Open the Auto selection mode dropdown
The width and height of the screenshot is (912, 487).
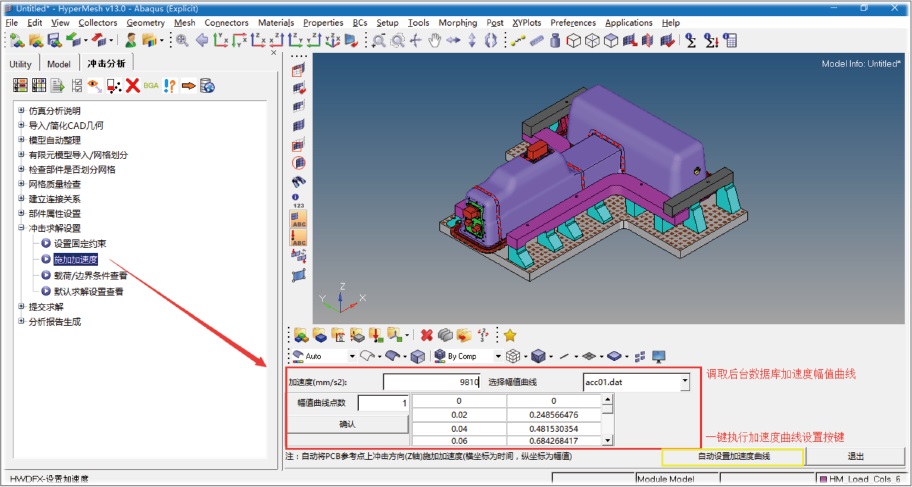pos(352,356)
